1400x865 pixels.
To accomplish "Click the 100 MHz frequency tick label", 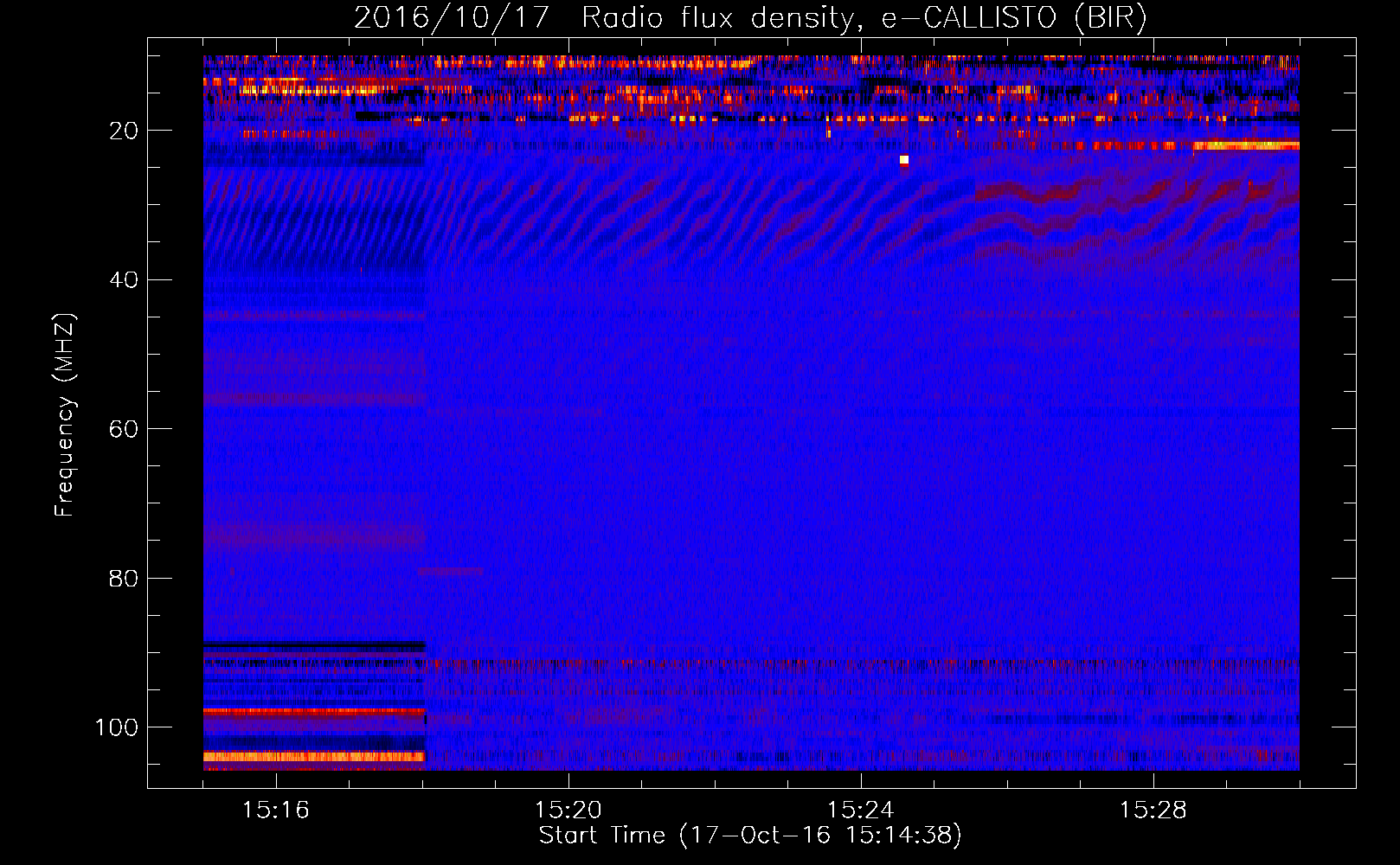I will (x=117, y=727).
